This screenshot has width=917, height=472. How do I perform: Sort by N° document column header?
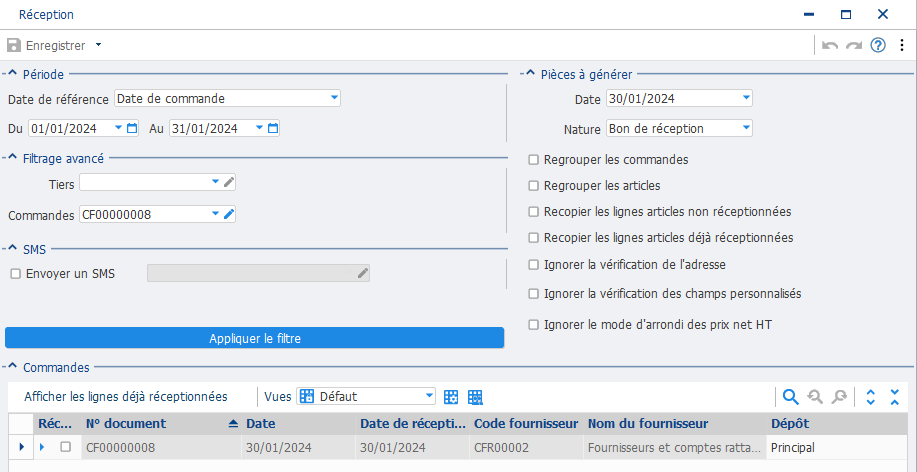[162, 423]
